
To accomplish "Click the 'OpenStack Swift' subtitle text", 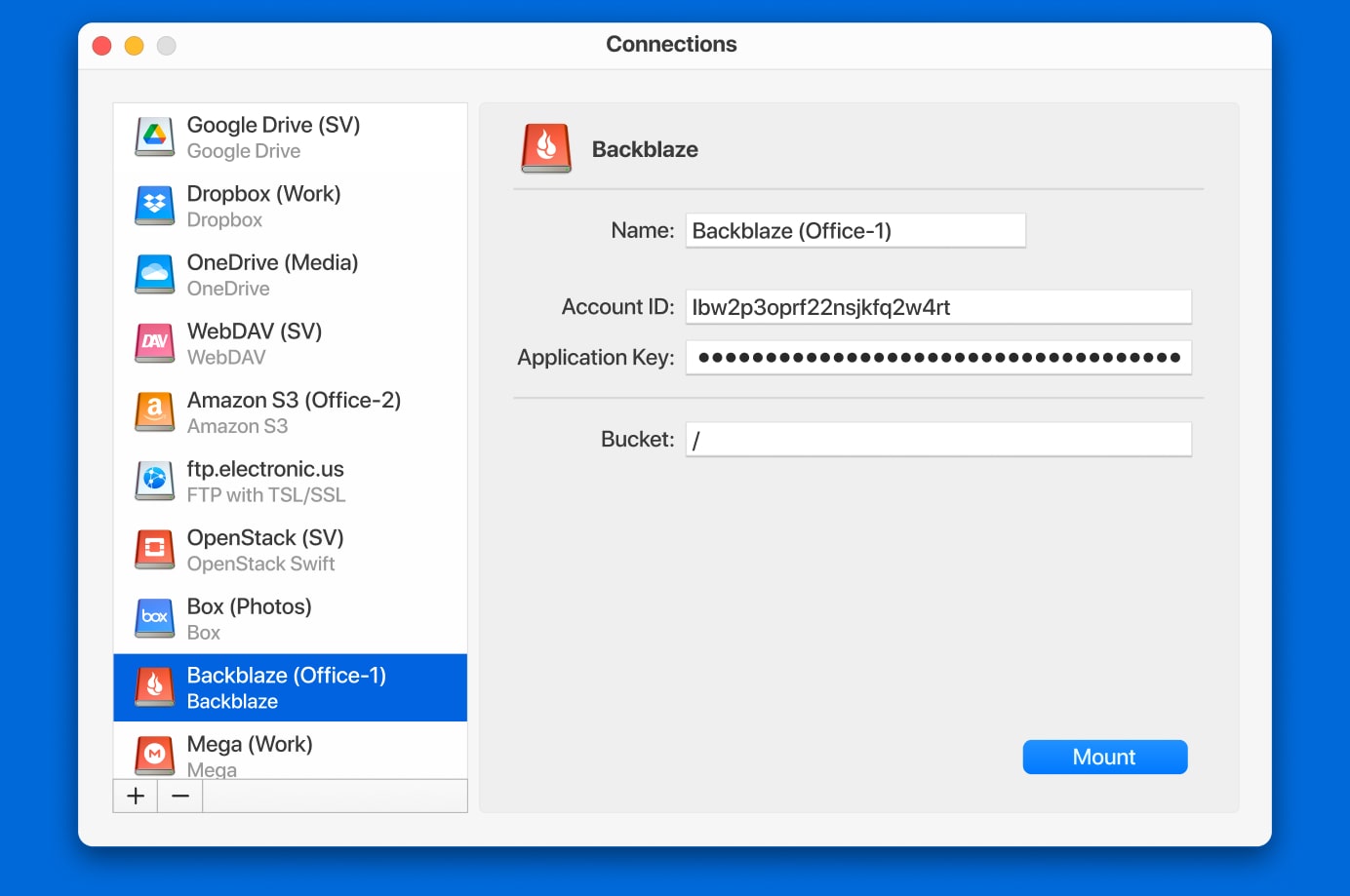I will 260,565.
